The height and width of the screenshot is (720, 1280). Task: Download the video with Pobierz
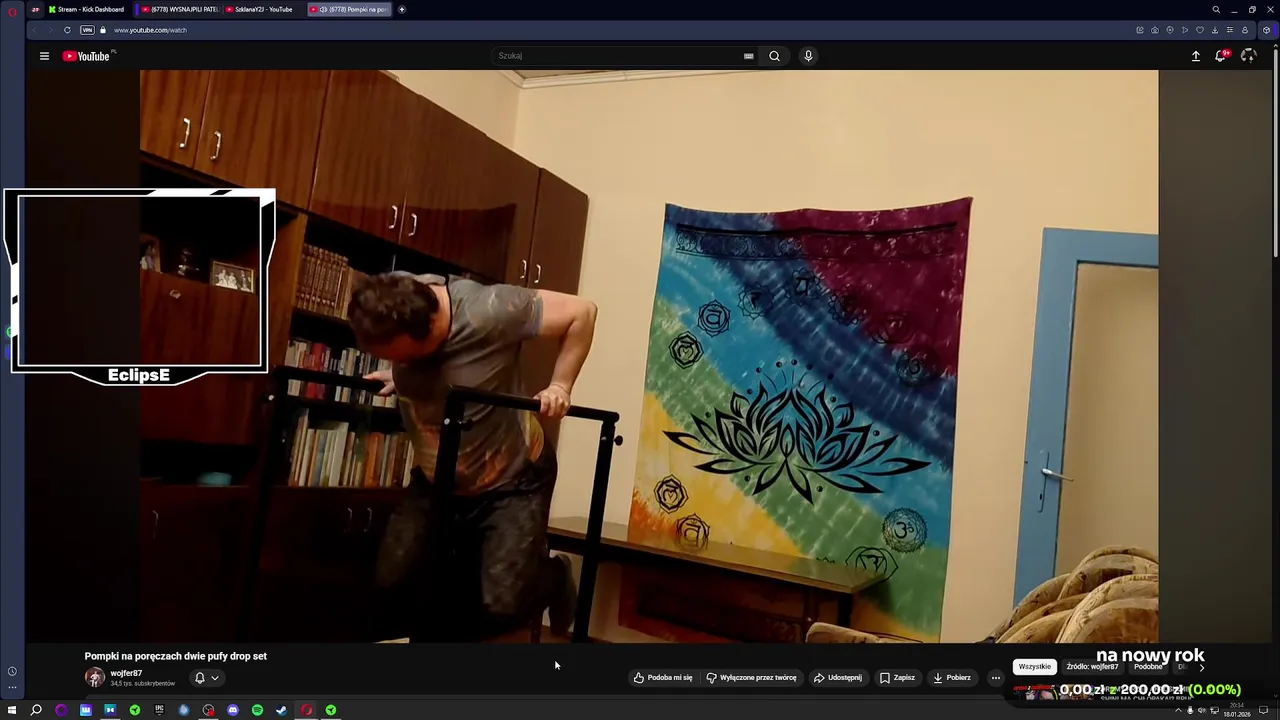(951, 677)
